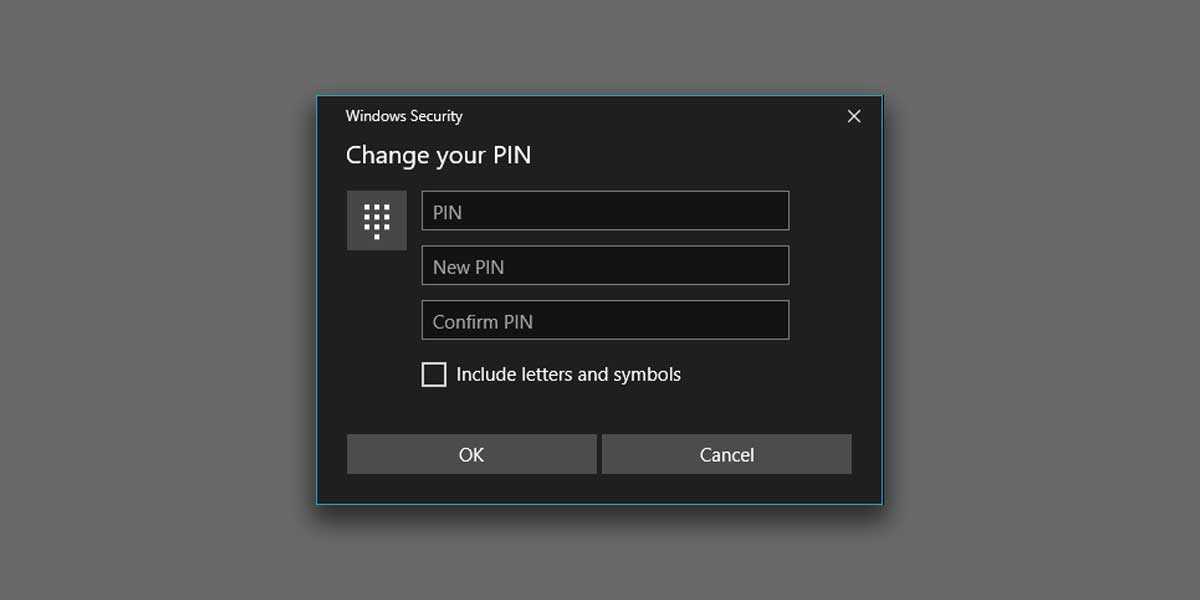This screenshot has width=1200, height=600.
Task: Select the Confirm PIN field
Action: pos(605,321)
